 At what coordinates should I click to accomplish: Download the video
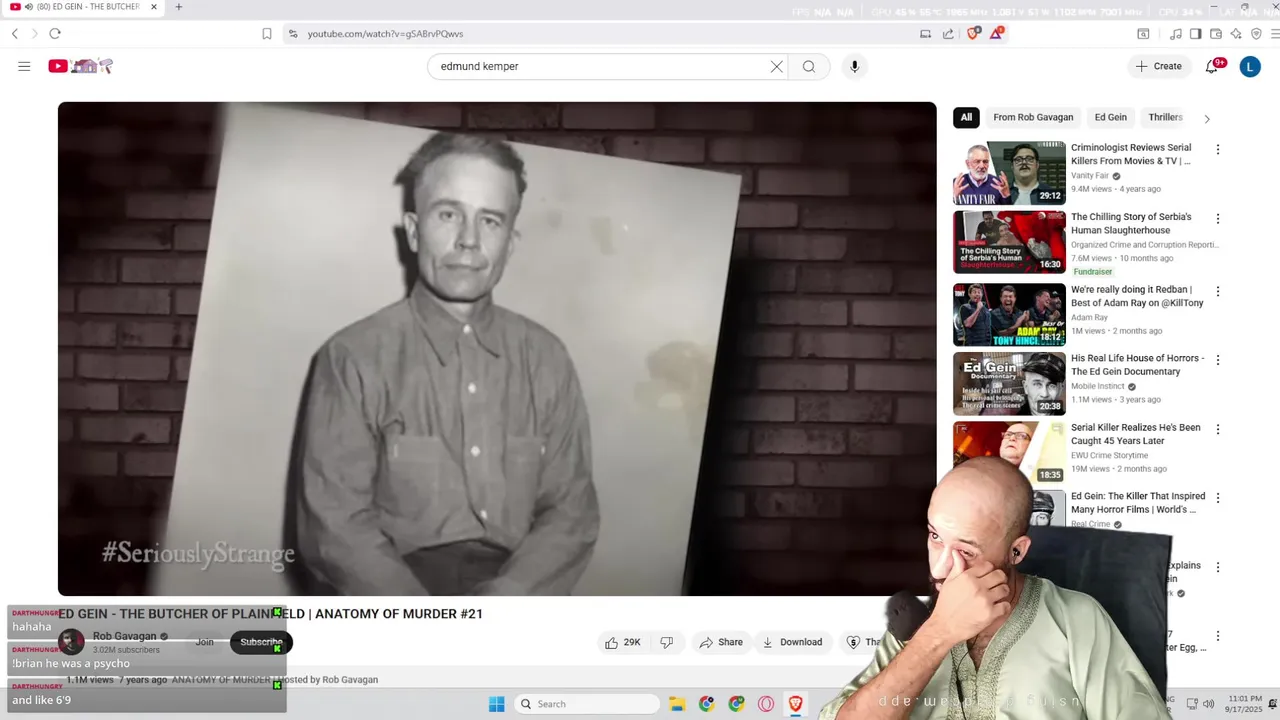[x=792, y=642]
